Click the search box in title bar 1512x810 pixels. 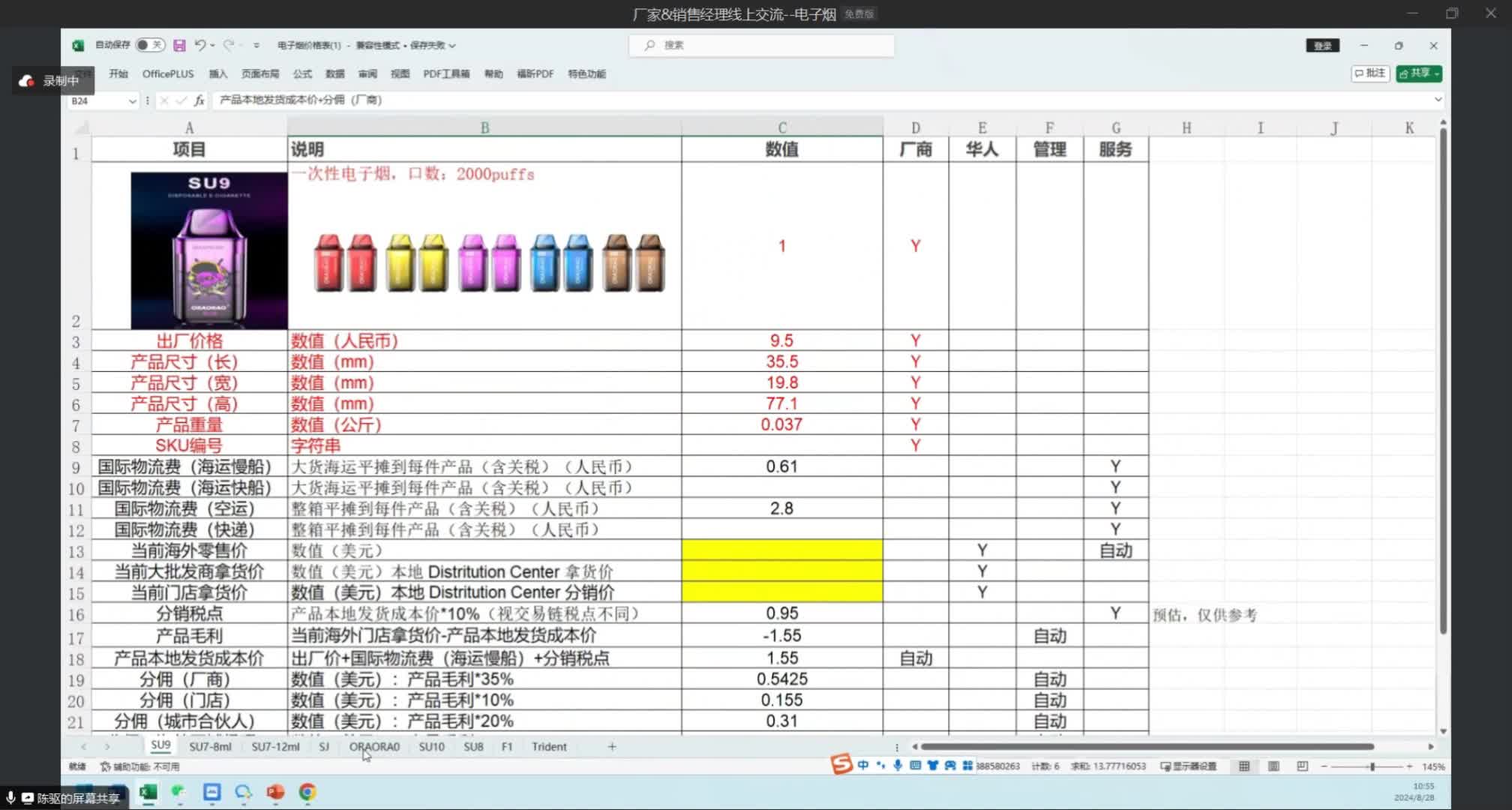pos(761,45)
